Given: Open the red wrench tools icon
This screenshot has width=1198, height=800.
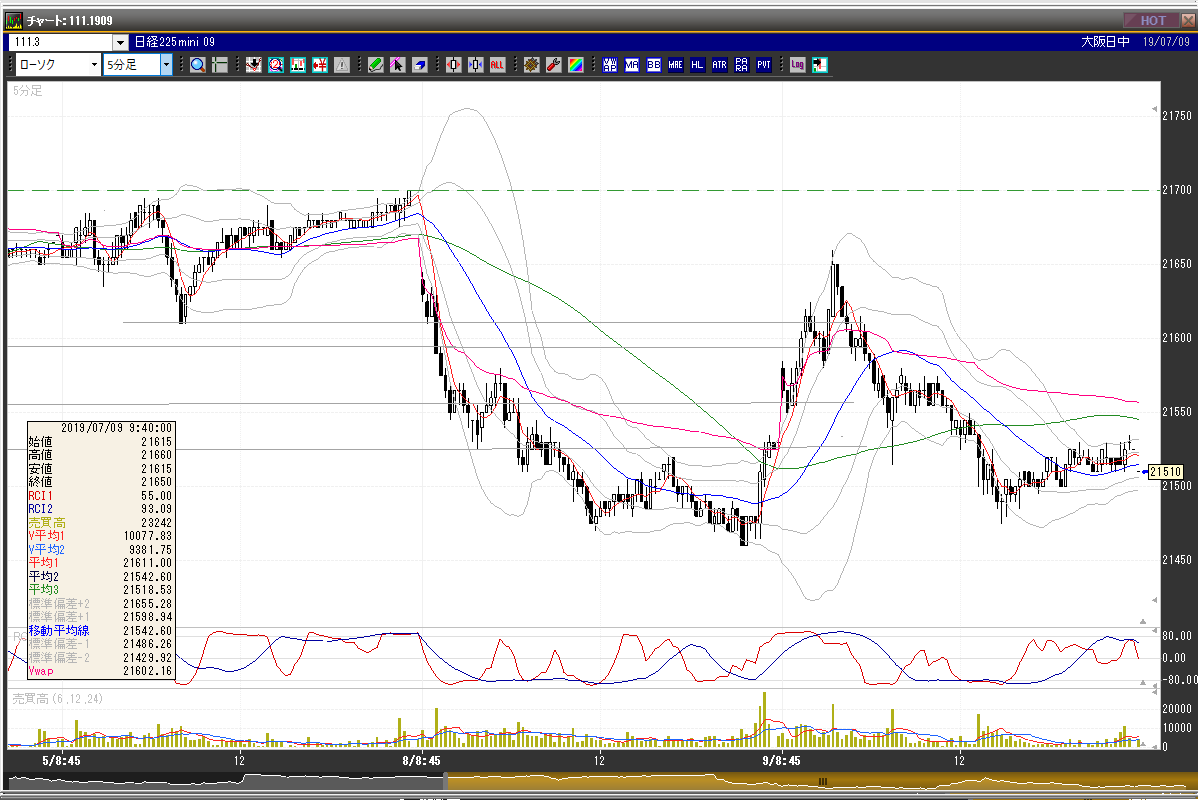Looking at the screenshot, I should (x=554, y=65).
